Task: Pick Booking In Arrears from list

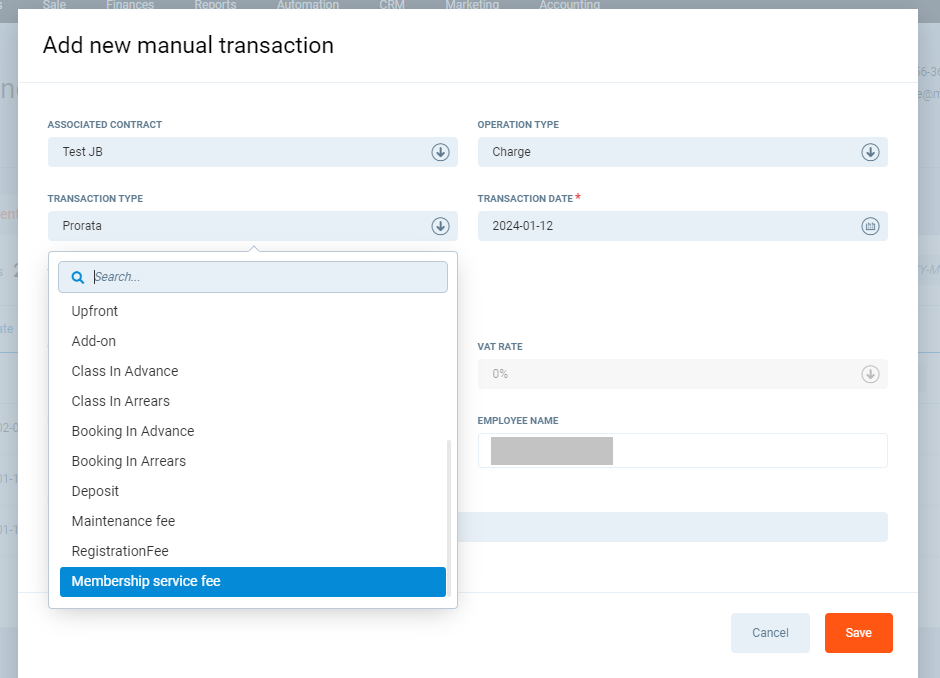Action: tap(129, 461)
